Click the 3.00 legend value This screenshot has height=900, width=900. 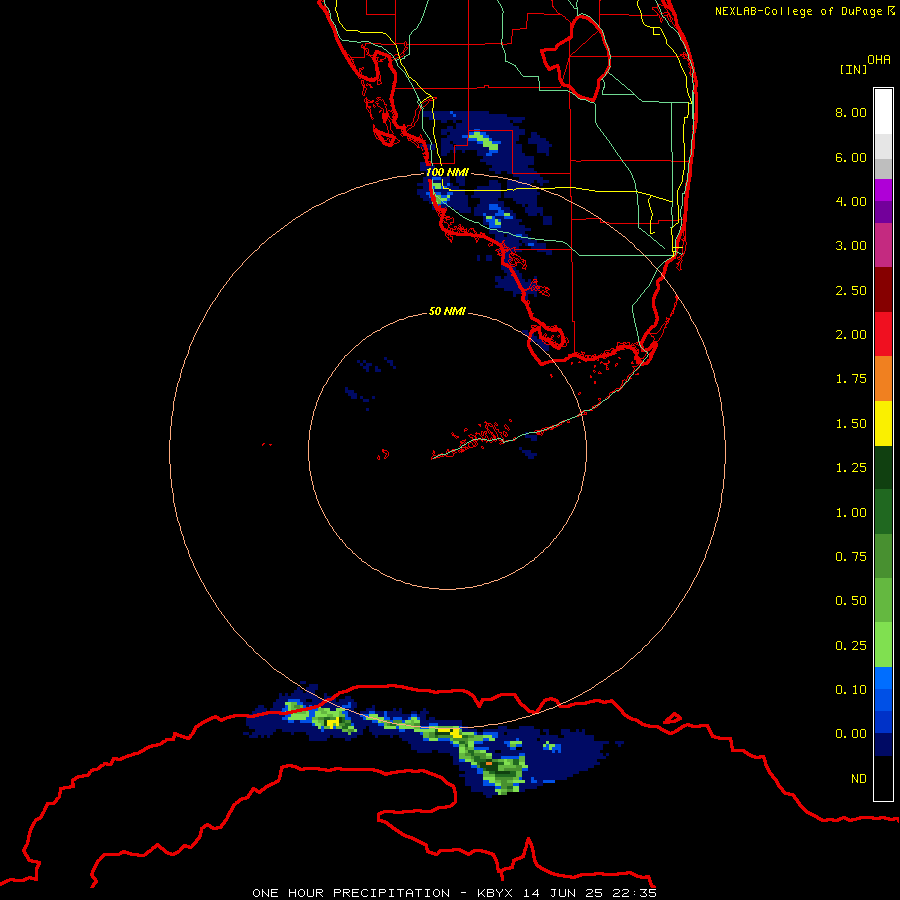(851, 246)
